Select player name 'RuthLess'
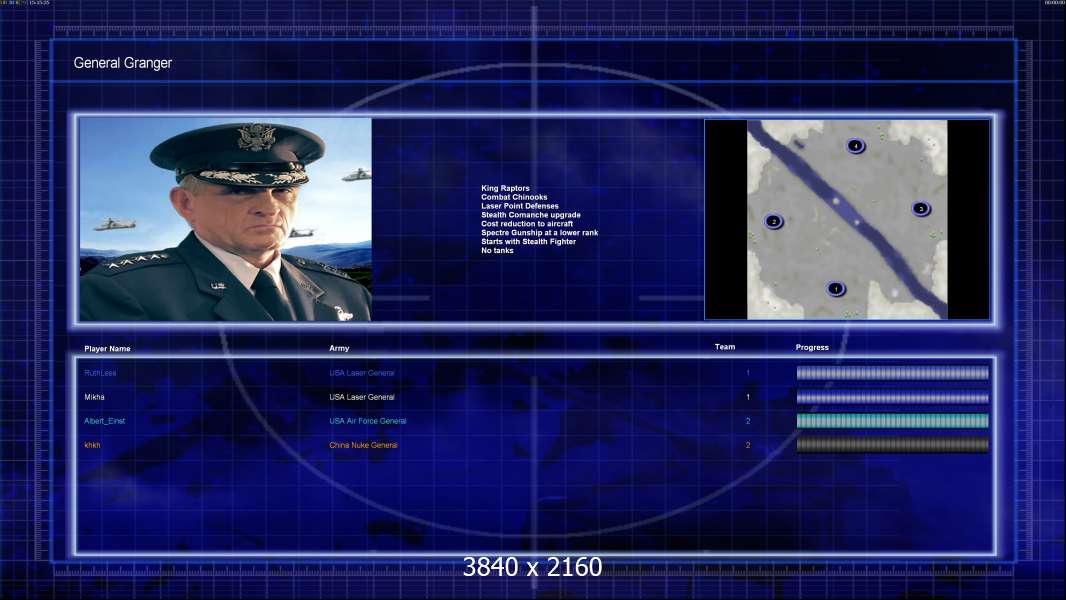 point(100,373)
